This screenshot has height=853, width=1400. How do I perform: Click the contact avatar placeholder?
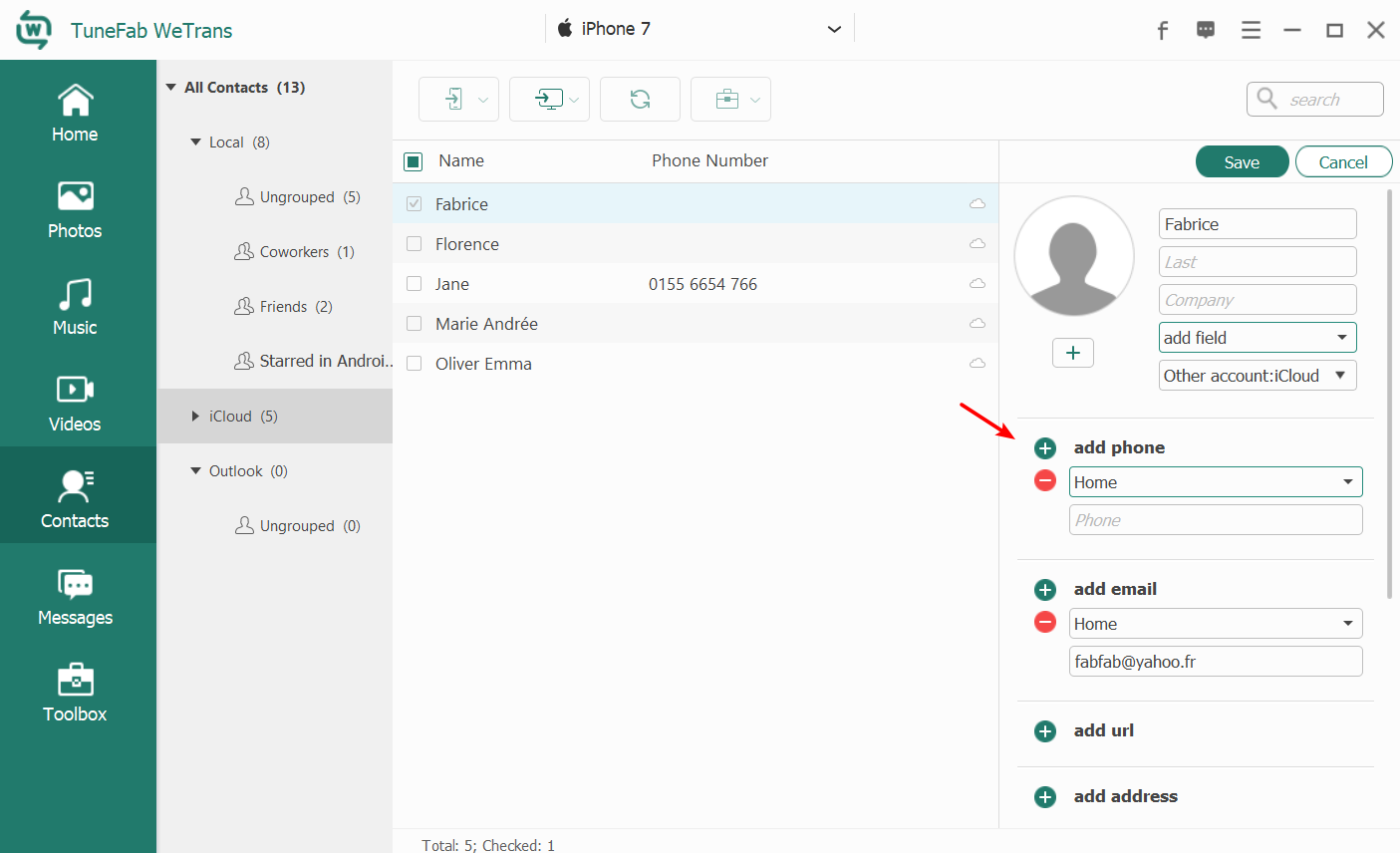tap(1074, 256)
